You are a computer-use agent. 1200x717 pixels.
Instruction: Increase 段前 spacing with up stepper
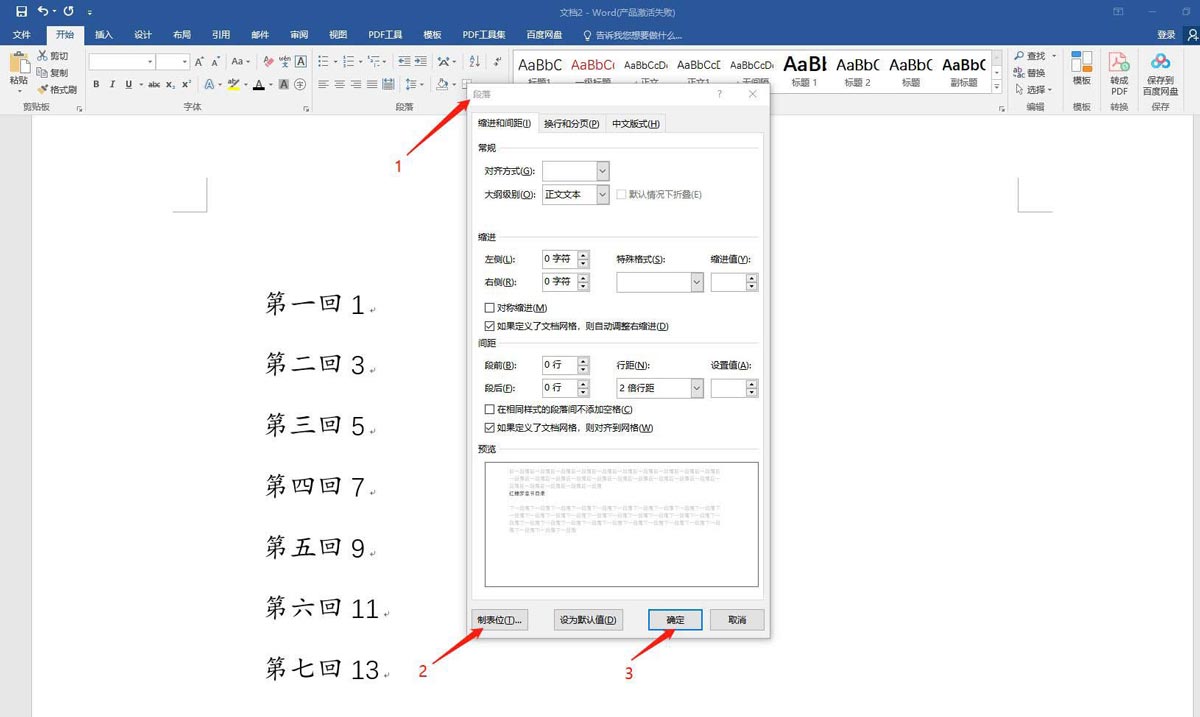point(584,360)
